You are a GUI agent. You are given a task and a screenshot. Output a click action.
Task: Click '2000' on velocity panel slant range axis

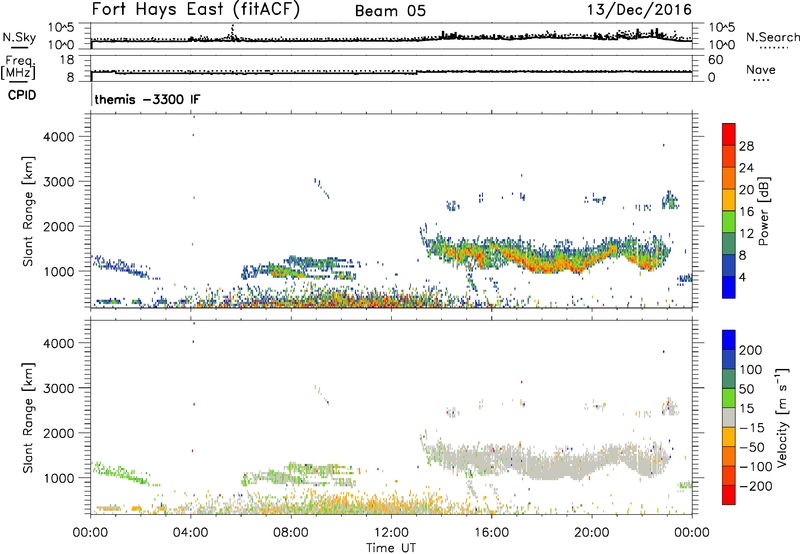tap(59, 433)
